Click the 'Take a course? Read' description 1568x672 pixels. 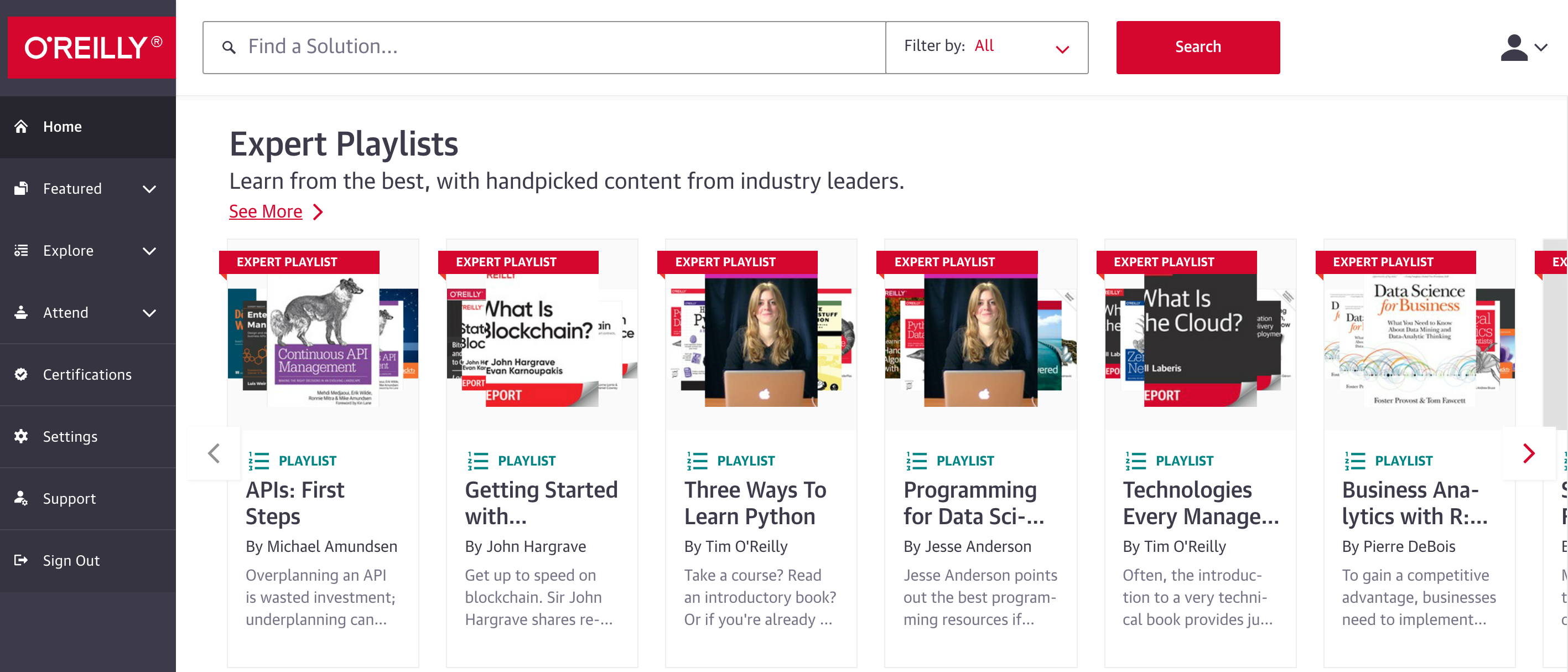(x=760, y=597)
